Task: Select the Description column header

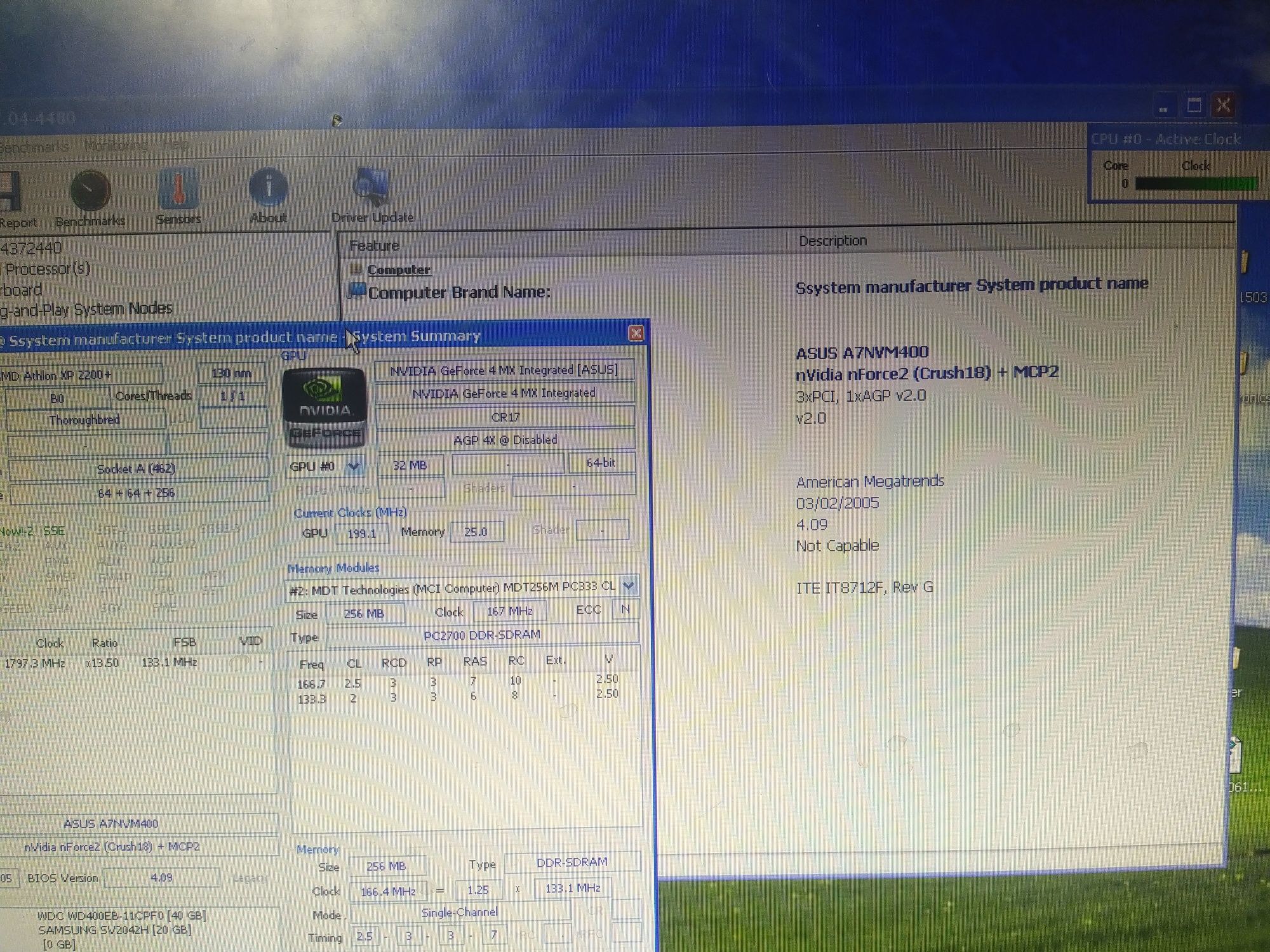Action: pyautogui.click(x=832, y=241)
